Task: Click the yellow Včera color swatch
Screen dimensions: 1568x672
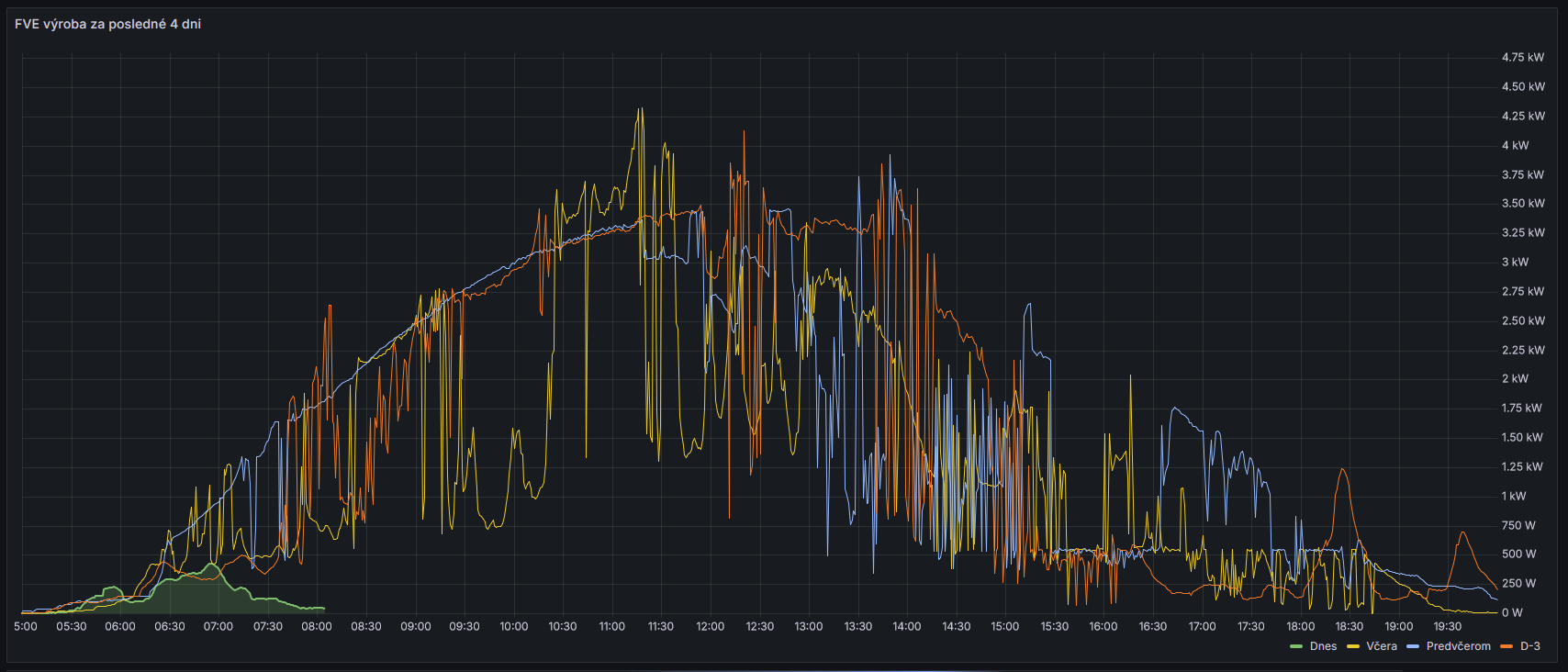Action: (1352, 646)
